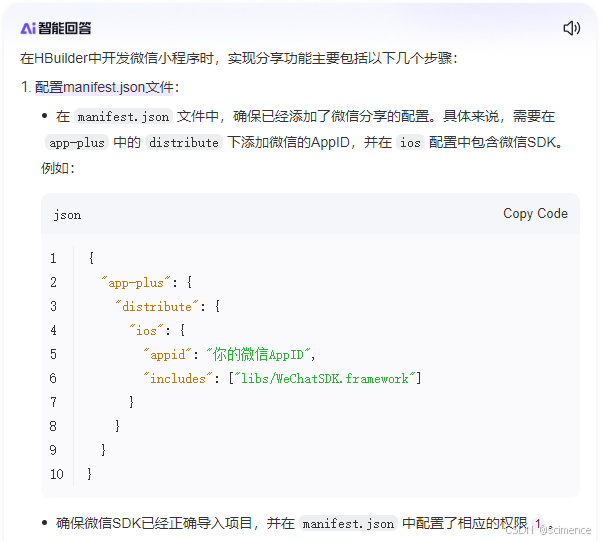Image resolution: width=602 pixels, height=541 pixels.
Task: Click the value 你的微信AppID in code
Action: (x=258, y=354)
